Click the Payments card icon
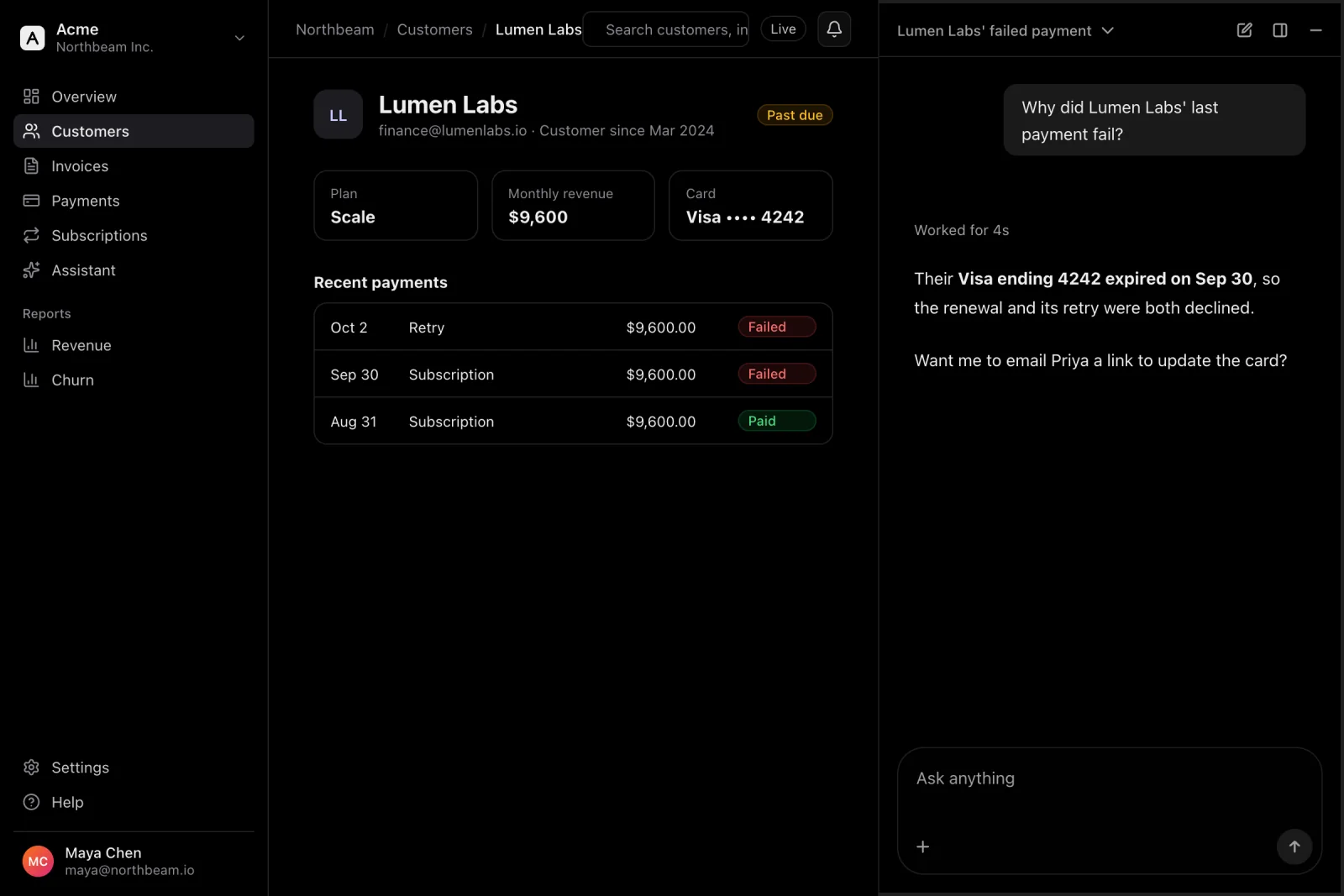Screen dimensions: 1344x896 pos(31,201)
